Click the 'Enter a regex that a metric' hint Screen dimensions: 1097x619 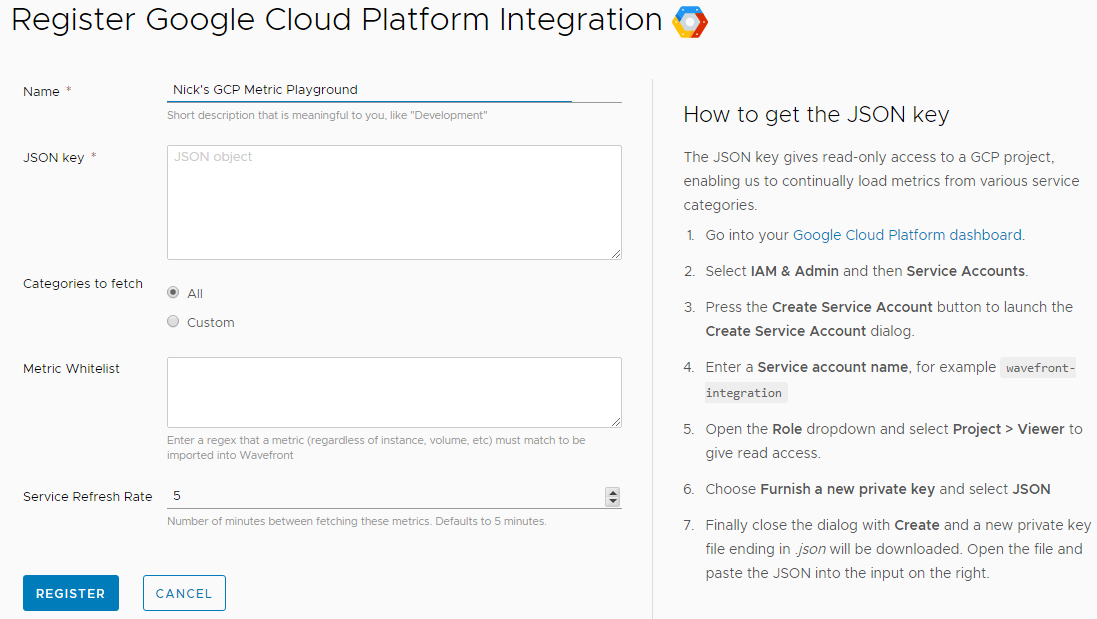(x=376, y=448)
